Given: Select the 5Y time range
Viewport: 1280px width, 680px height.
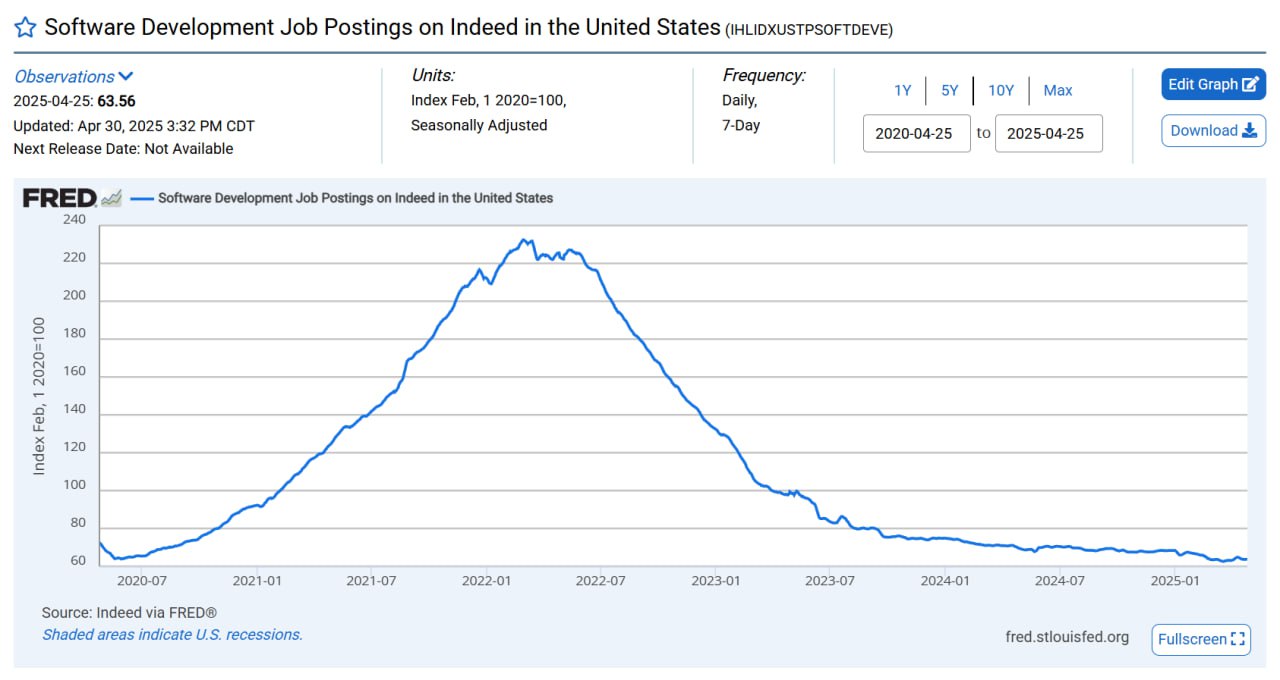Looking at the screenshot, I should (950, 90).
